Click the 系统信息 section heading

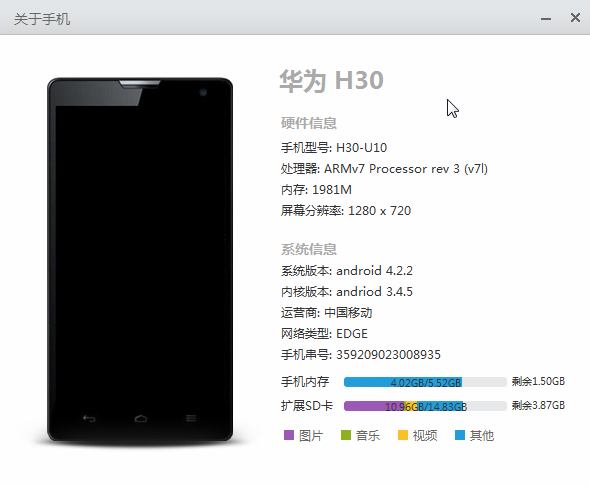(x=309, y=249)
